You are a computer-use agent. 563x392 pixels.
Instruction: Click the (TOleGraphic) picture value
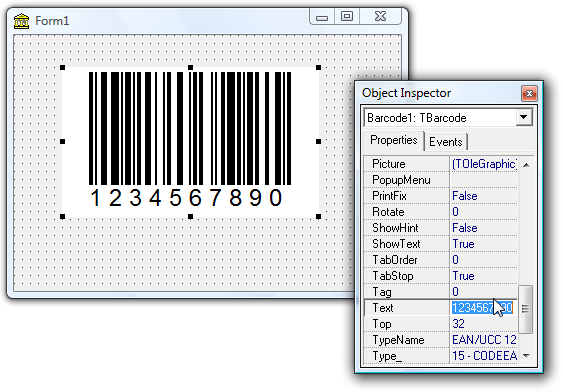(x=484, y=164)
